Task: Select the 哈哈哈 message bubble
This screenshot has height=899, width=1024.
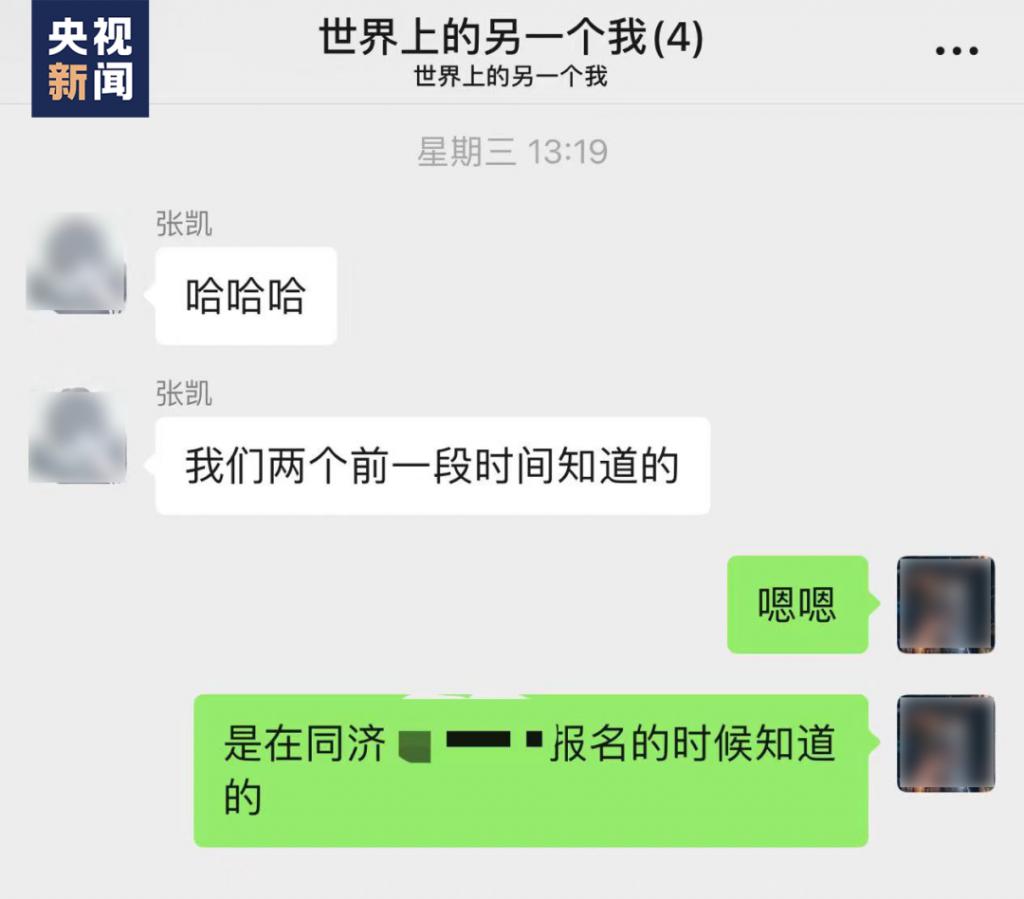Action: click(246, 296)
